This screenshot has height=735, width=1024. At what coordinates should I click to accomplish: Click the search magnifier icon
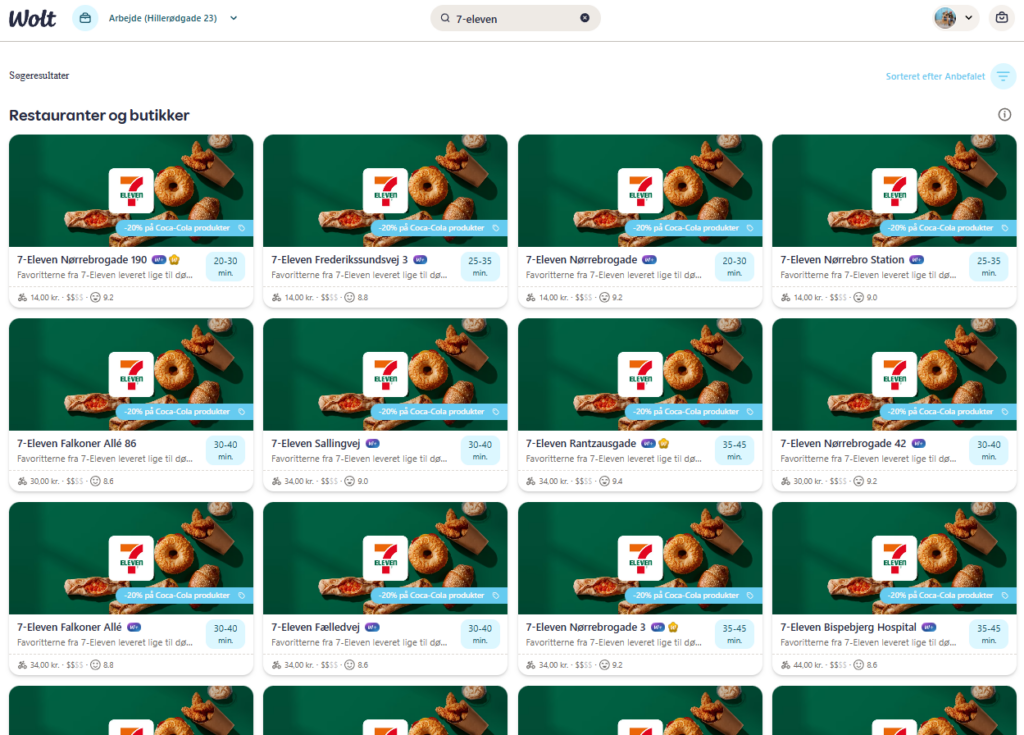coord(445,18)
